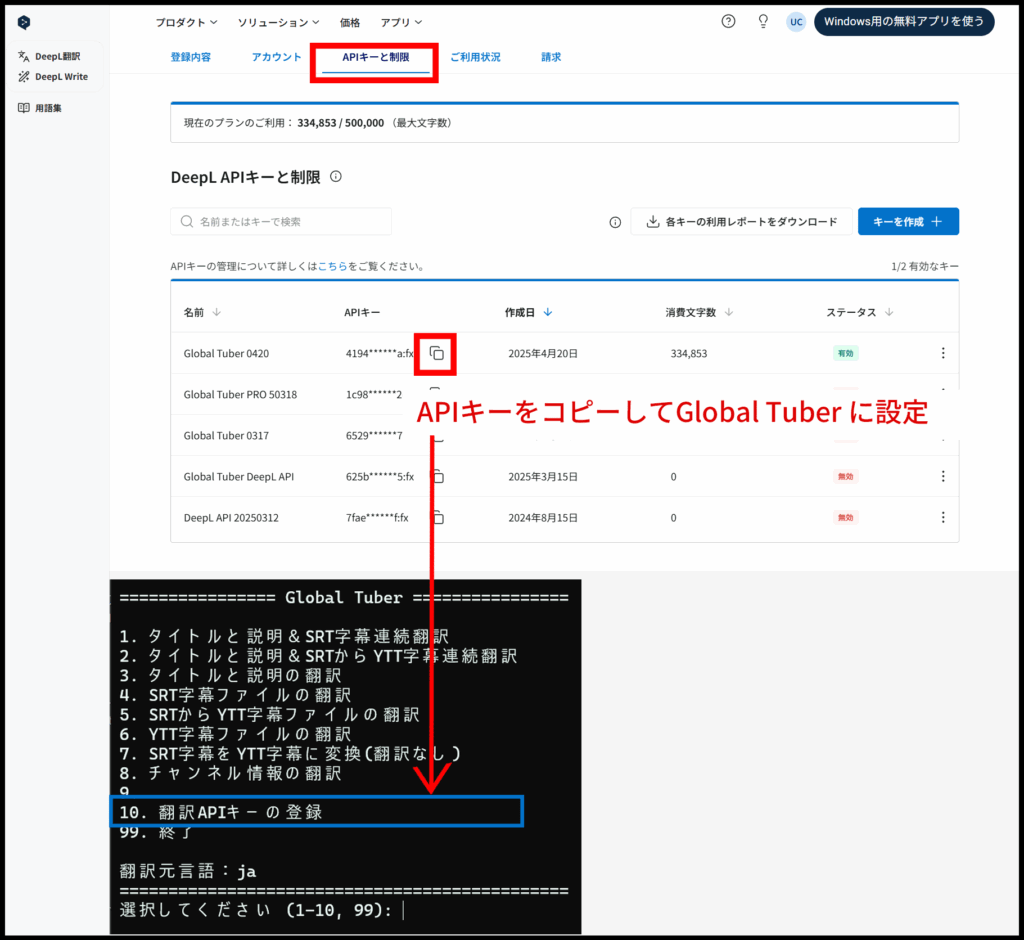Viewport: 1024px width, 940px height.
Task: Click terminal line 8. チャンネル情報の翻訳
Action: click(230, 773)
